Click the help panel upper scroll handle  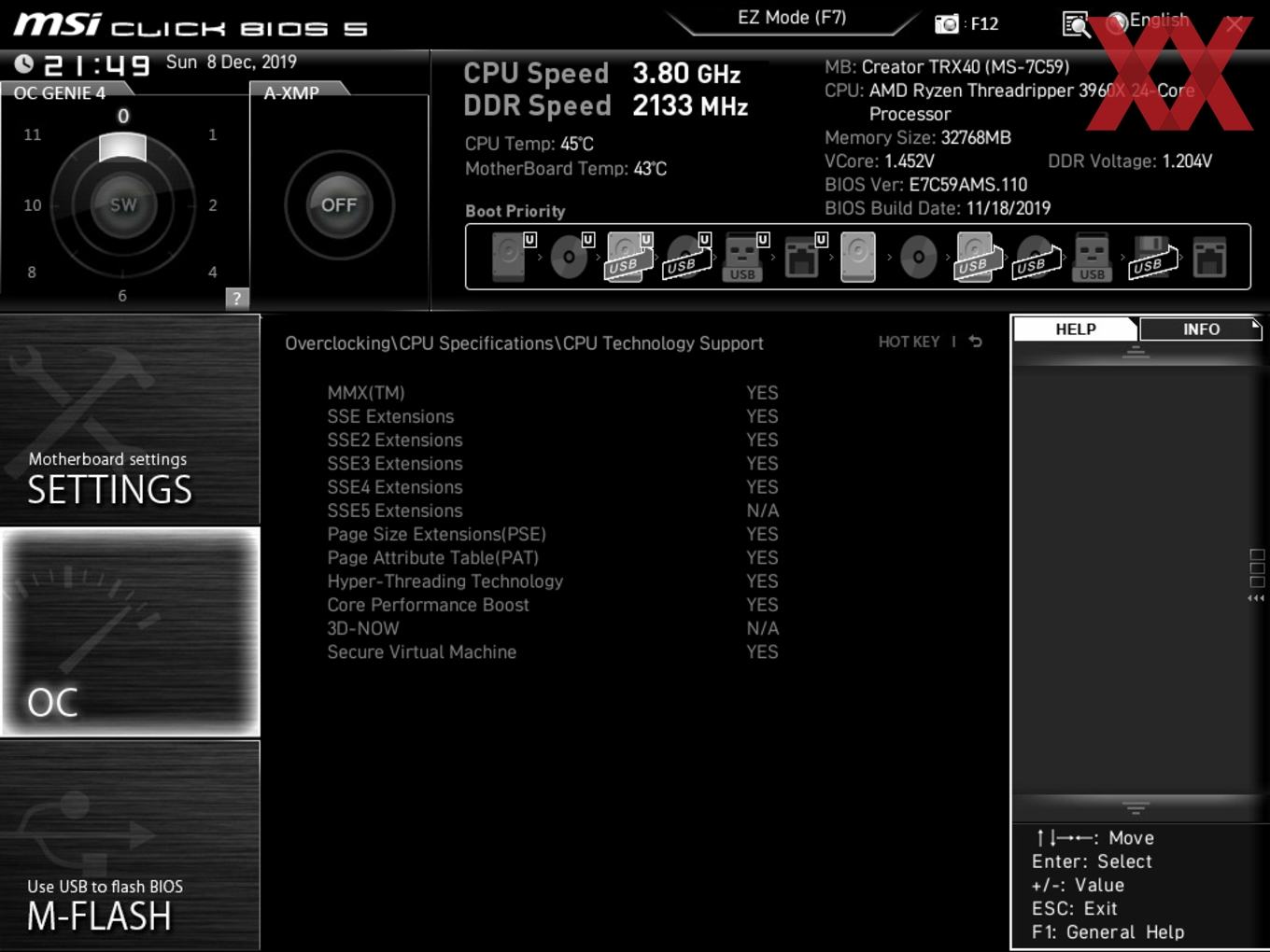1136,352
